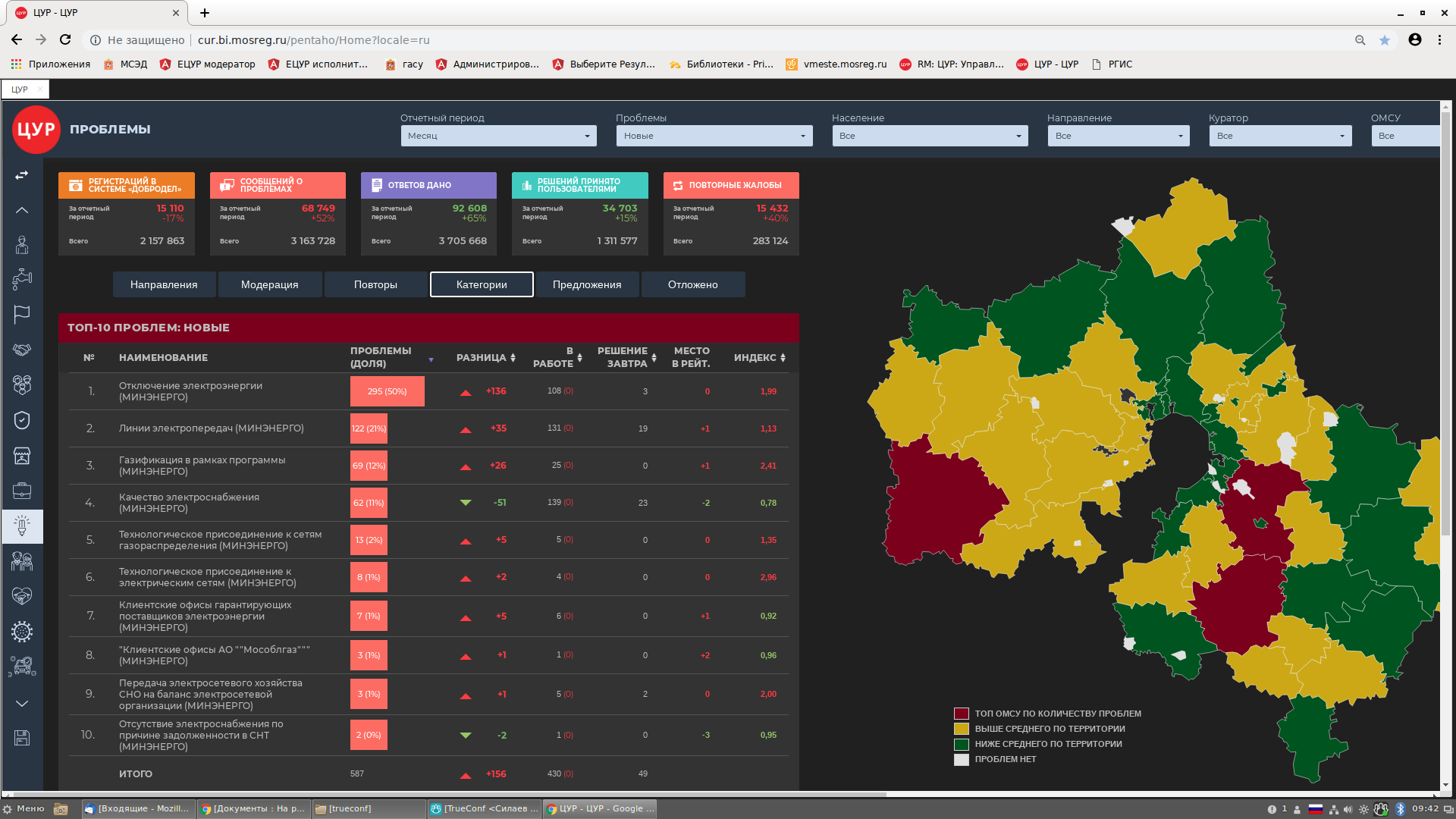Screen dimensions: 1456x819
Task: Open the Chrome profile avatar icon
Action: [x=1415, y=40]
